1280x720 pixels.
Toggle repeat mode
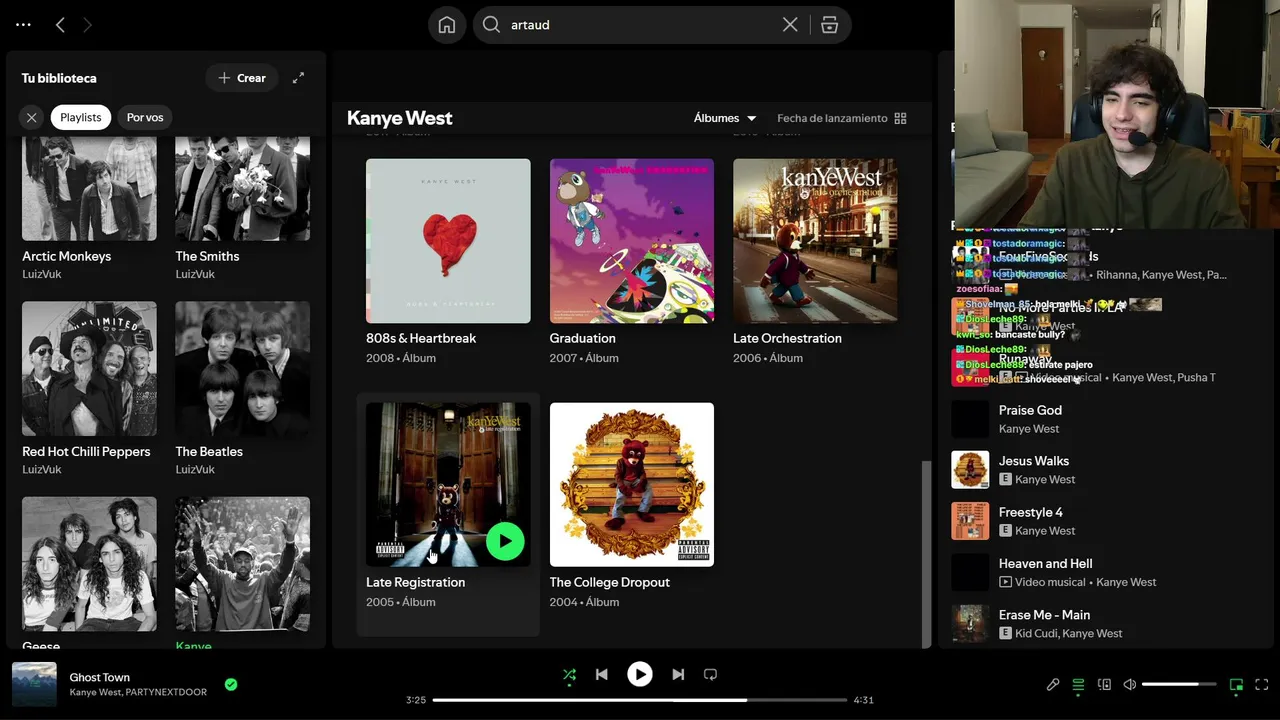click(710, 675)
